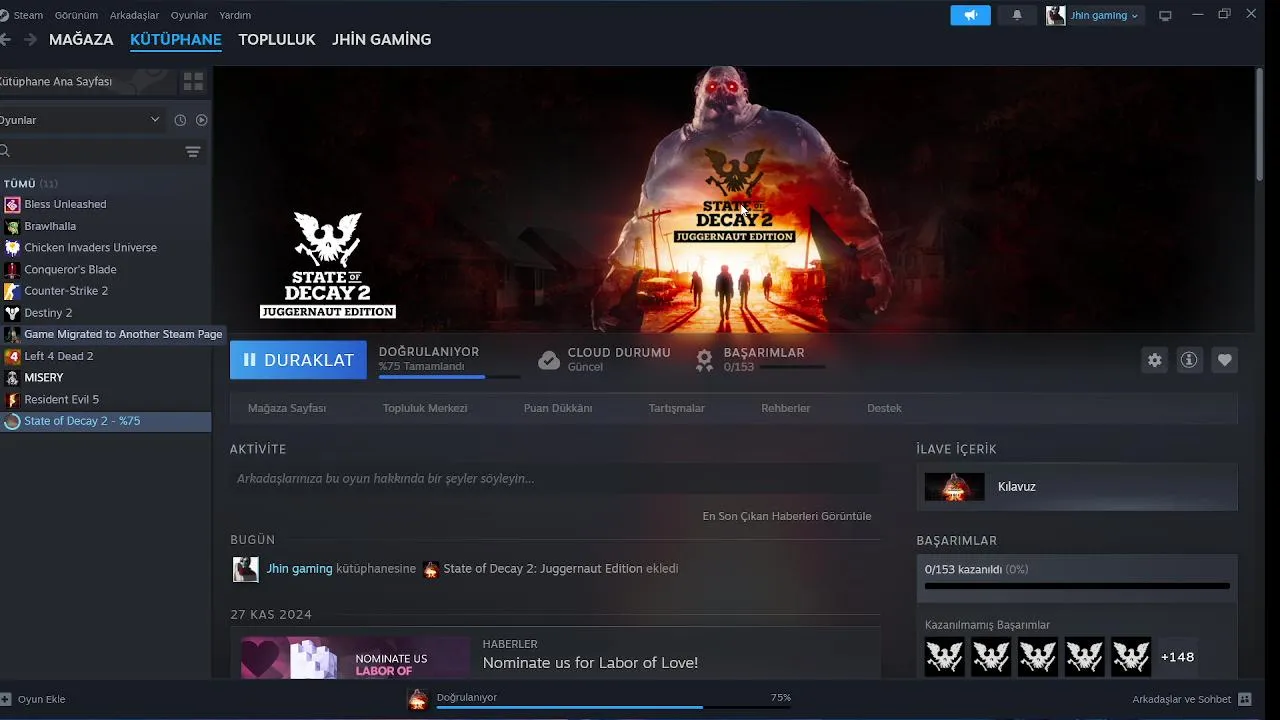Click the announcements megaphone icon
This screenshot has width=1280, height=720.
point(970,15)
